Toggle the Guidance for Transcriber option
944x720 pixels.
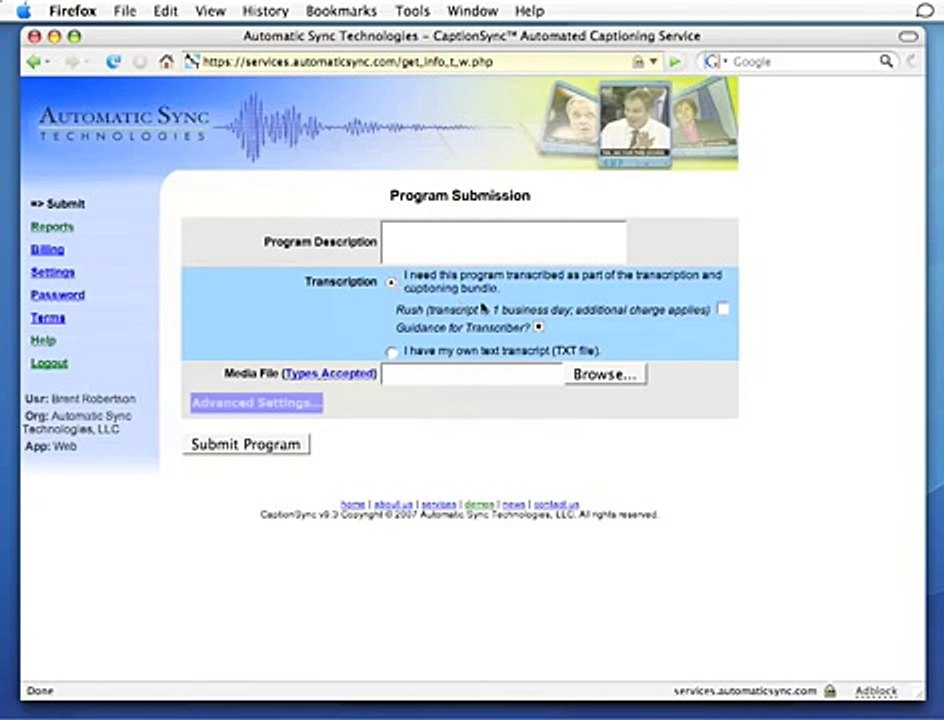539,327
